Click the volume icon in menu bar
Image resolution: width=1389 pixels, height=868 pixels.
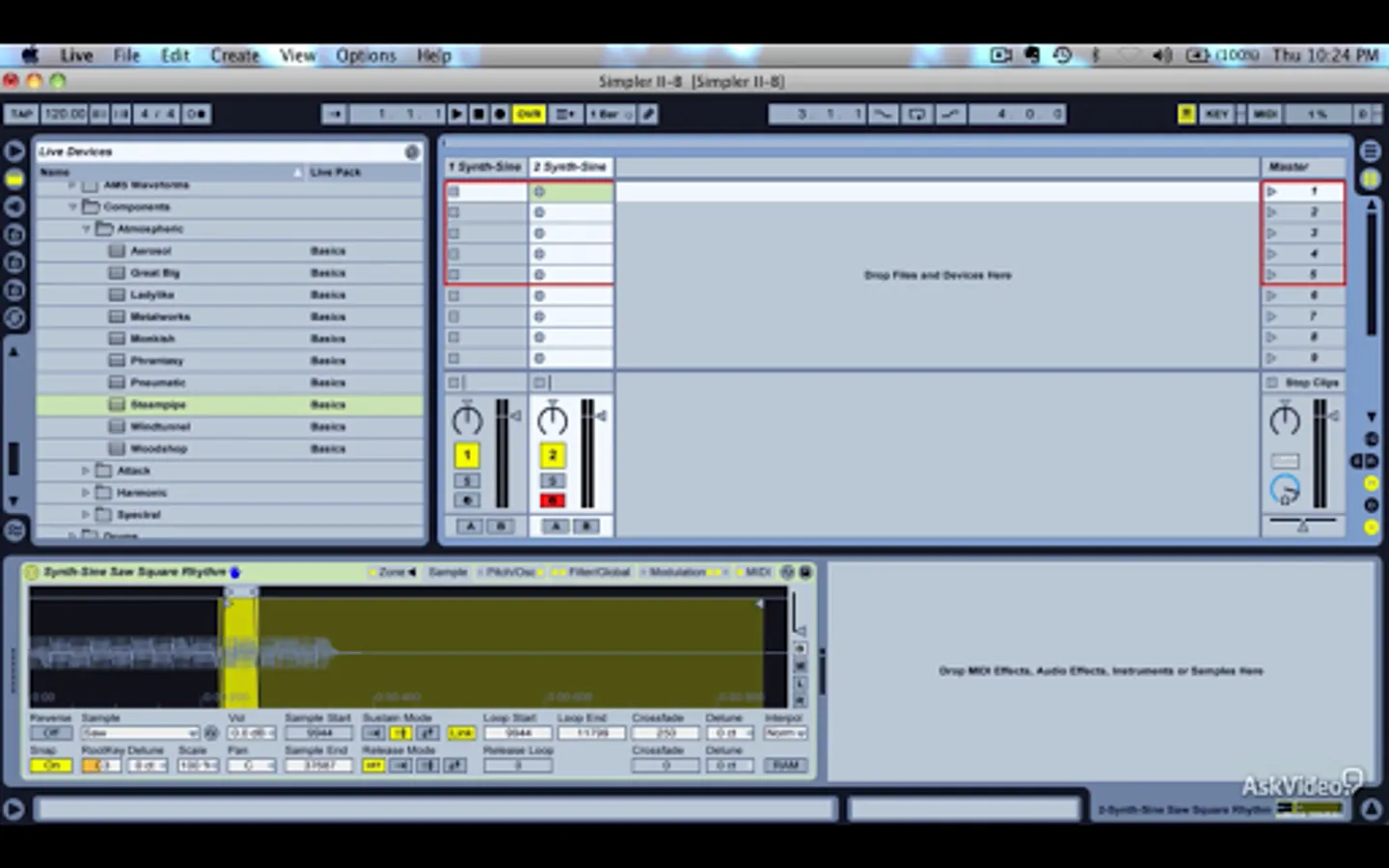point(1161,55)
